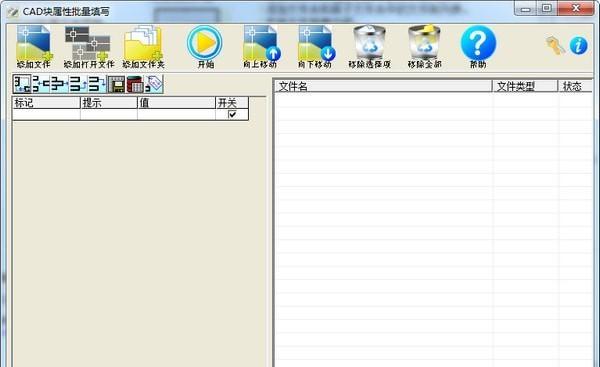This screenshot has width=600, height=367.
Task: Click the third small toolbar icon with merge brackets
Action: 59,84
